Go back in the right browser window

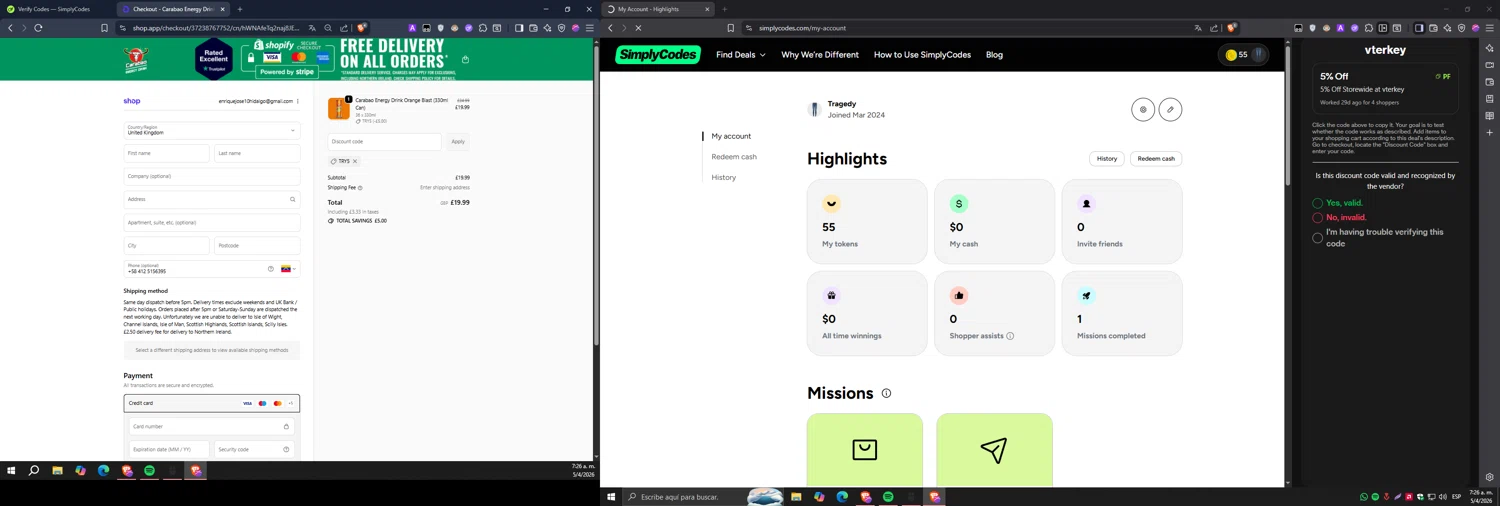click(611, 28)
